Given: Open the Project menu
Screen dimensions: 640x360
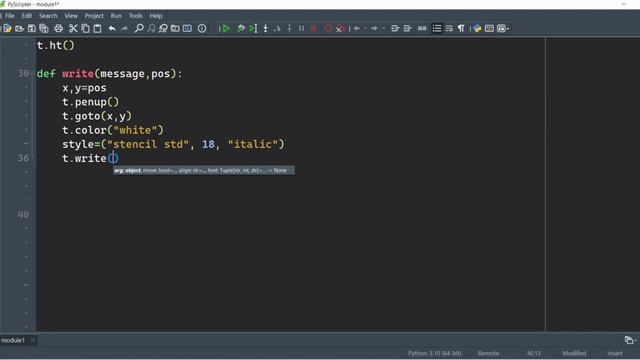Looking at the screenshot, I should [x=94, y=16].
